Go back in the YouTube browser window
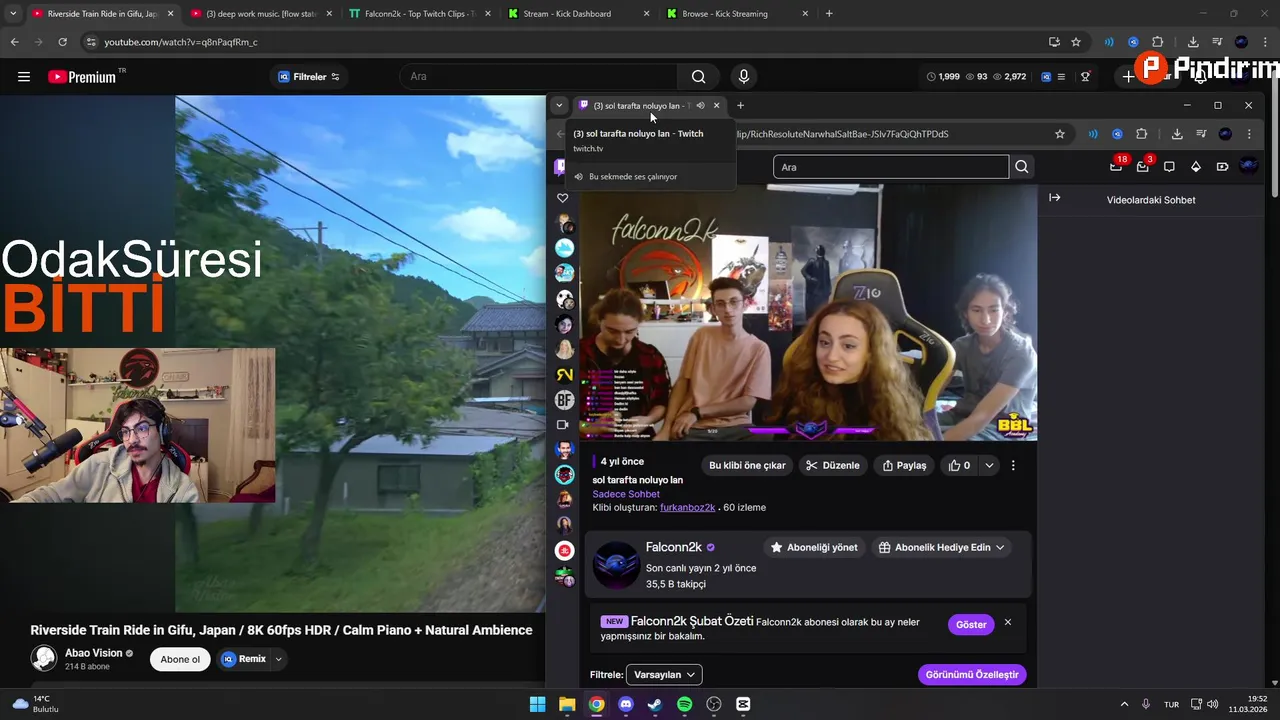The width and height of the screenshot is (1280, 720). [x=14, y=42]
